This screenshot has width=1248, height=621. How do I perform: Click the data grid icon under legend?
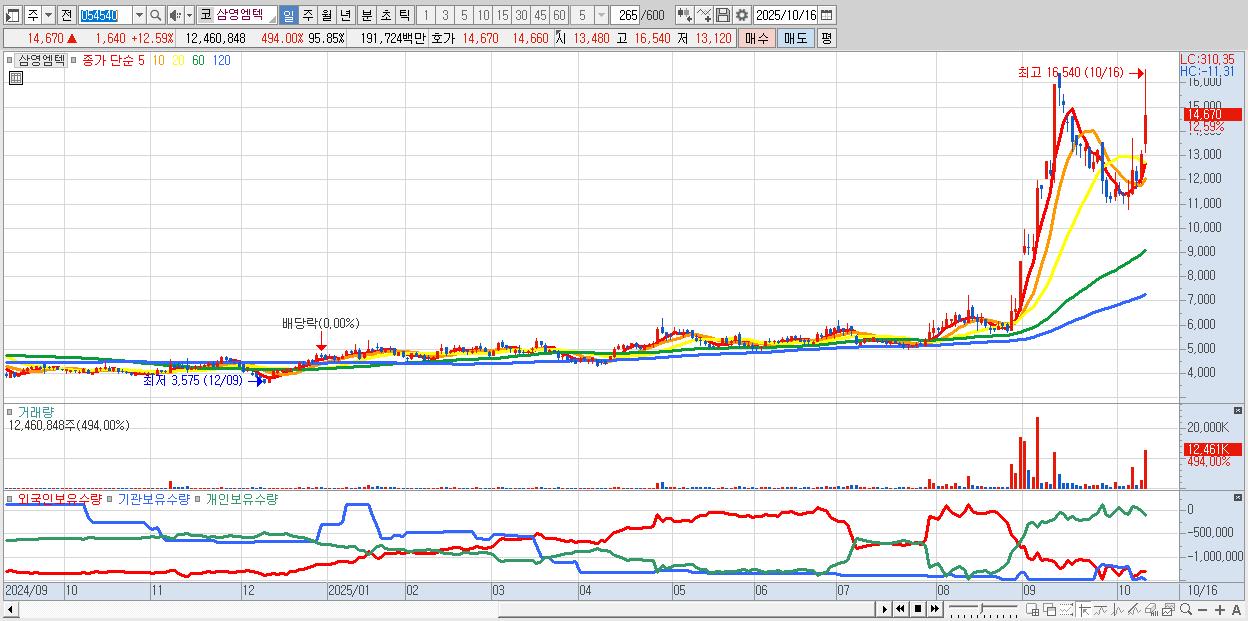coord(16,78)
